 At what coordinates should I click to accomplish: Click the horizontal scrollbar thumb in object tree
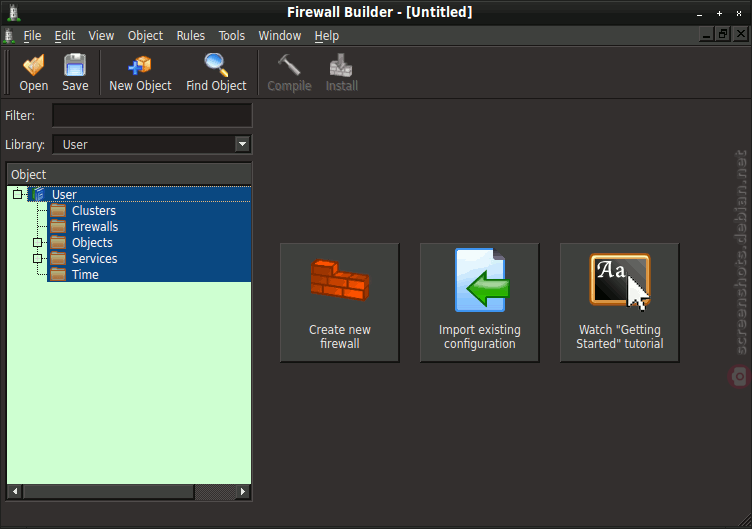pos(109,492)
